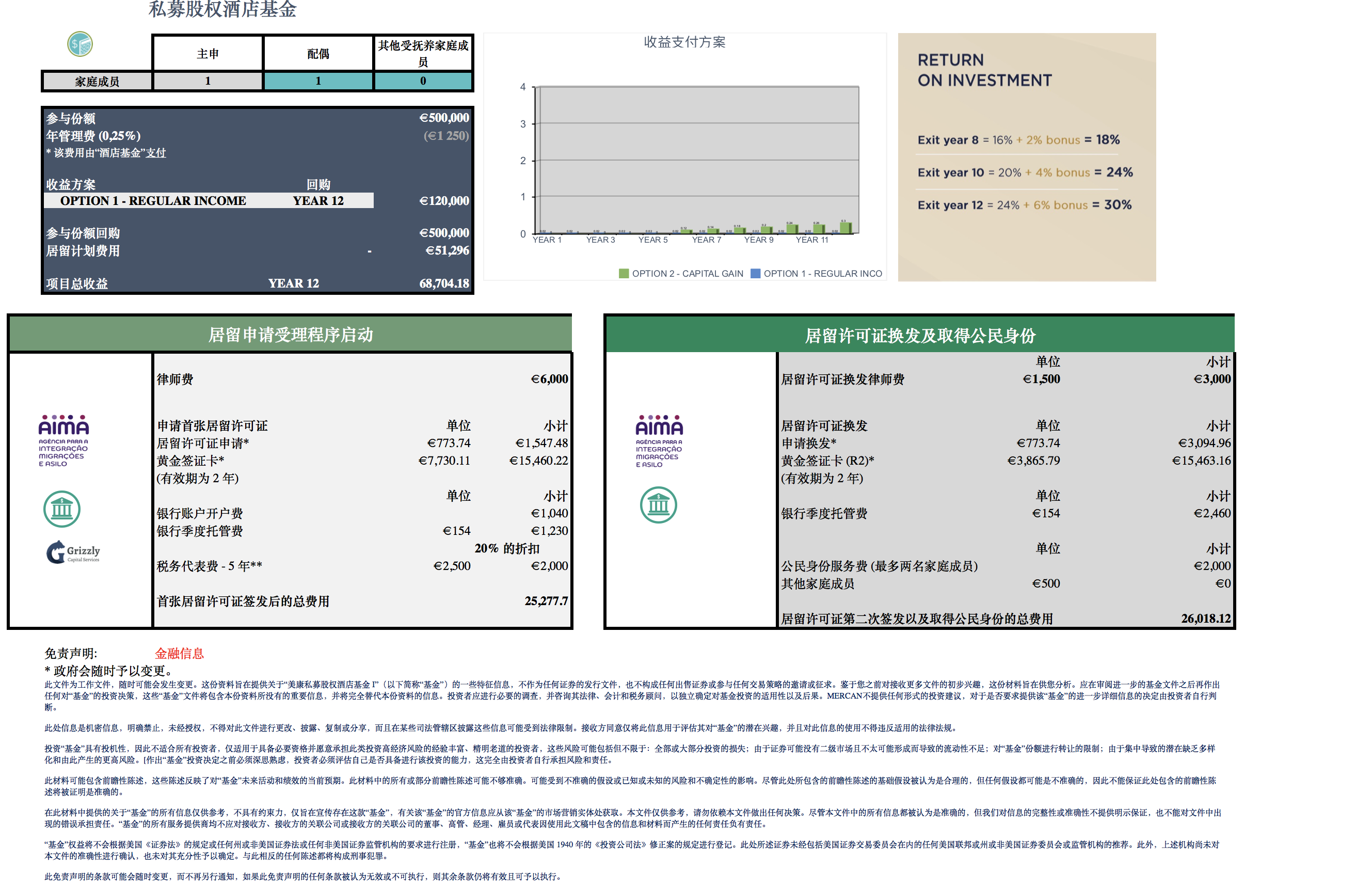
Task: Select the €500,000 participation amount
Action: click(x=444, y=118)
